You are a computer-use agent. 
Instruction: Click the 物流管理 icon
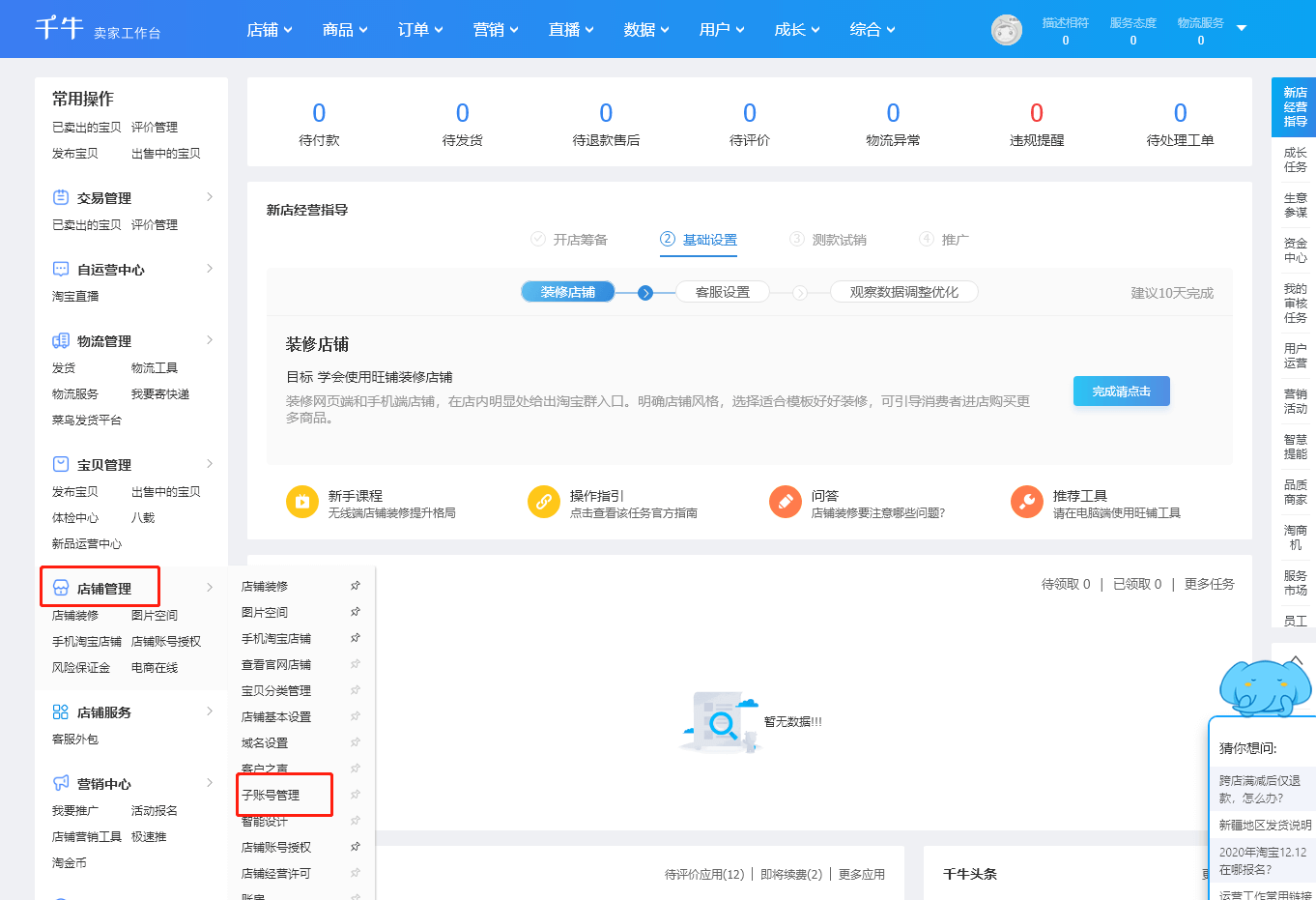[61, 340]
